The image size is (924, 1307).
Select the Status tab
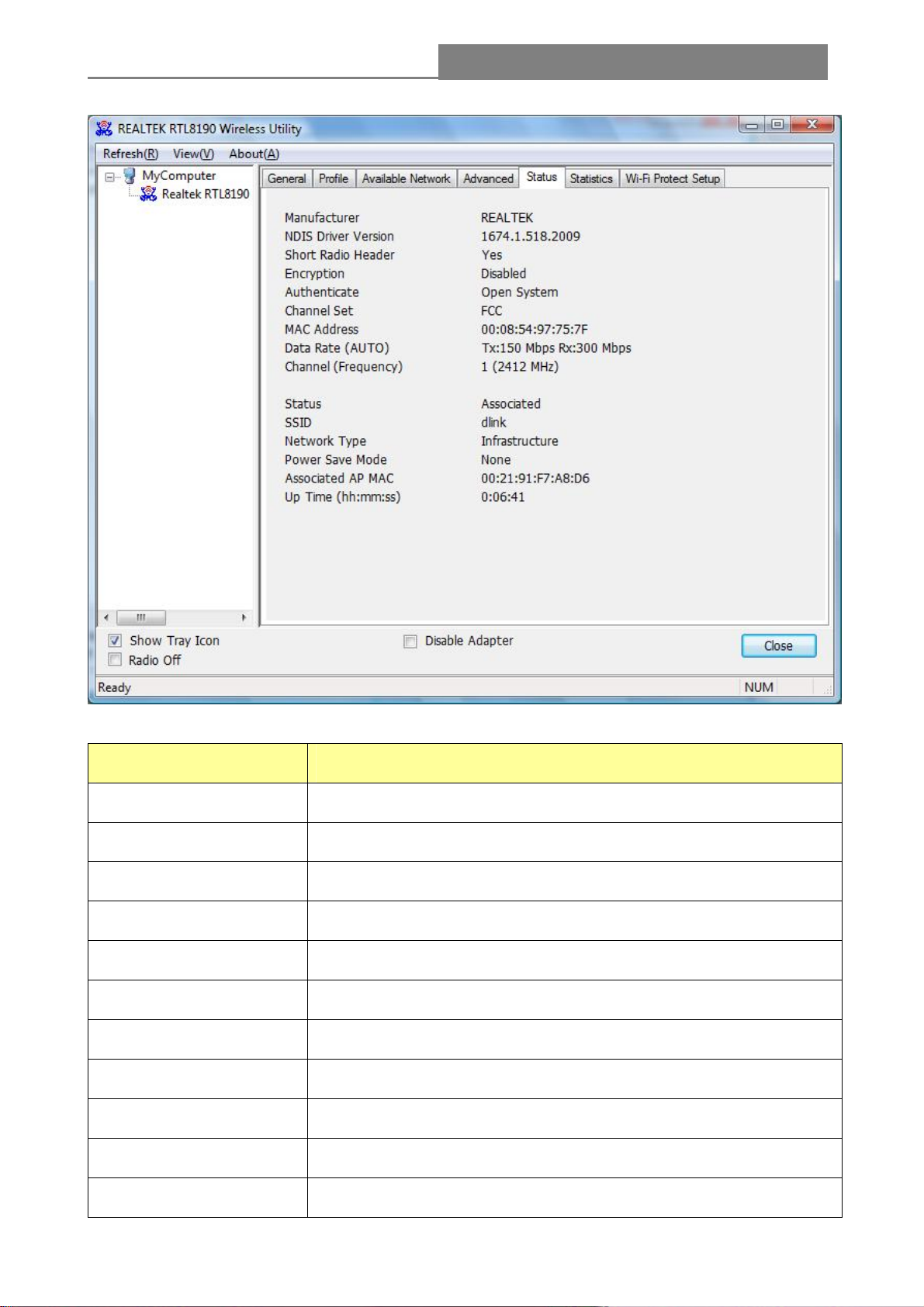point(542,177)
